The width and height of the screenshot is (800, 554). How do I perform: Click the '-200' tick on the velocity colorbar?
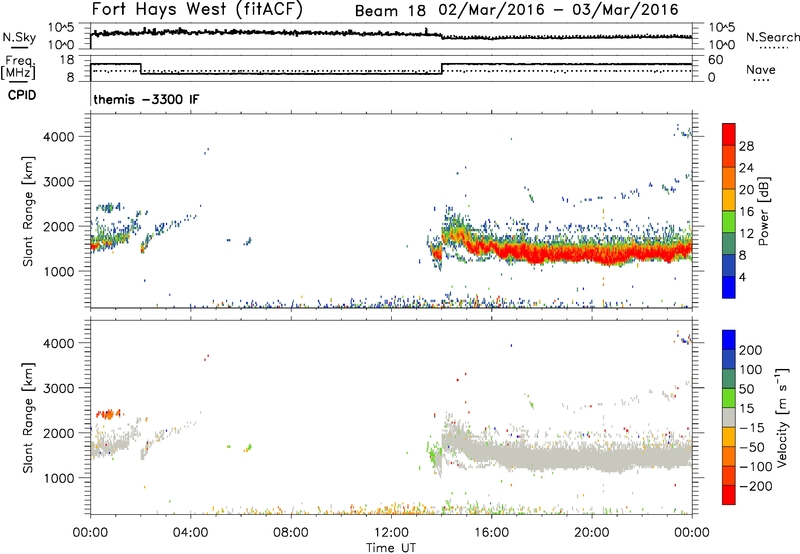[755, 486]
